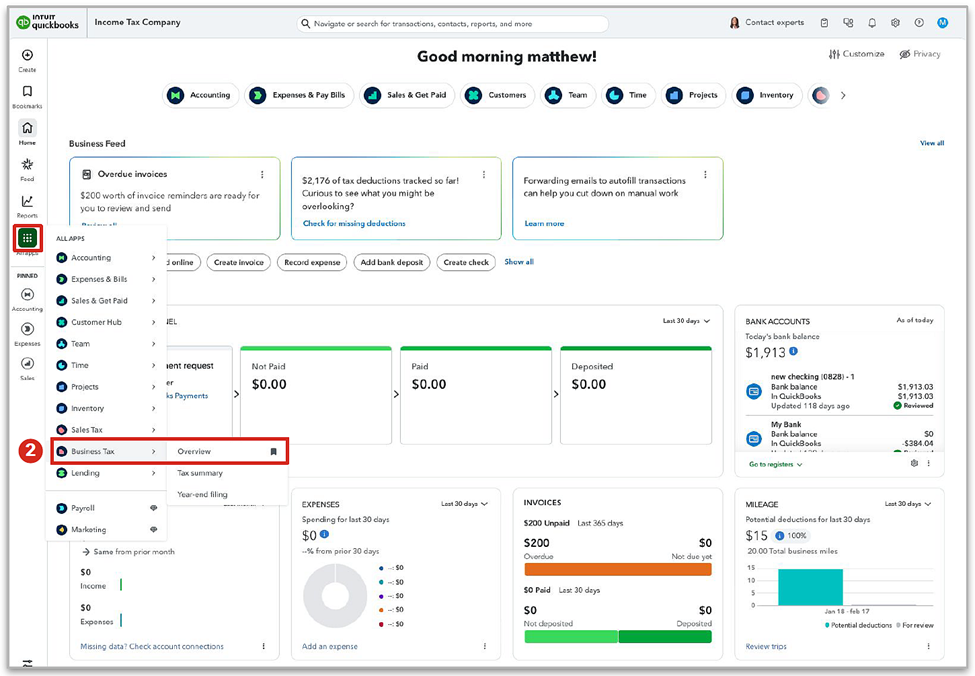975x676 pixels.
Task: Expand the Expenses Last 30 days dropdown
Action: point(464,504)
